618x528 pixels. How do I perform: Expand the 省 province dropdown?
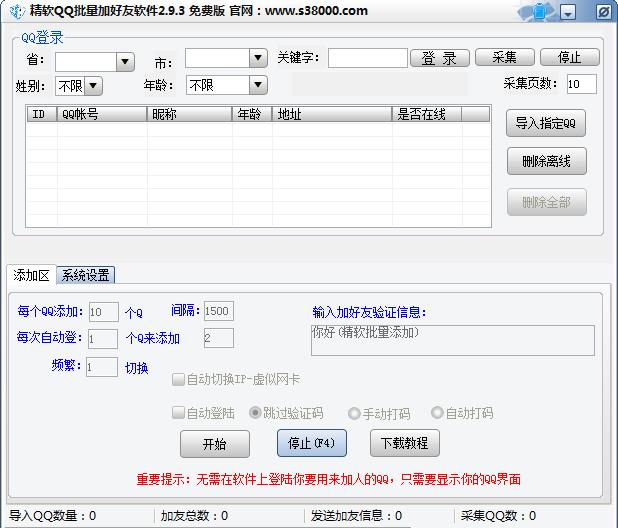[124, 62]
